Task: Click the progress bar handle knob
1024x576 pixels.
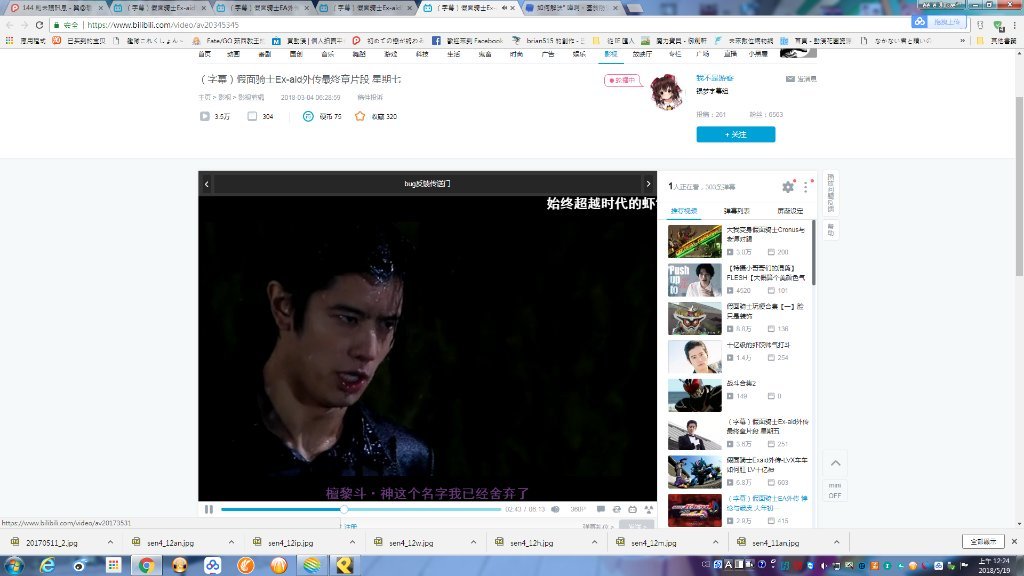Action: coord(344,509)
